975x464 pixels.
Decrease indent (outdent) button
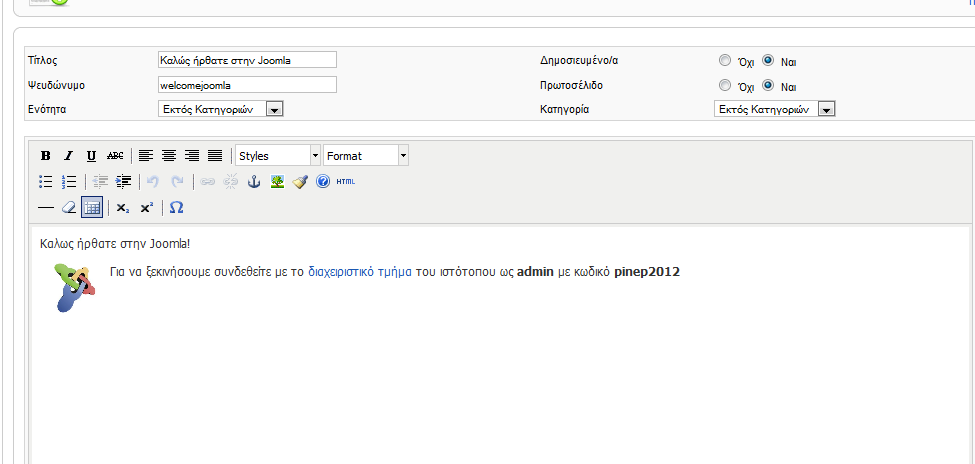pos(100,182)
